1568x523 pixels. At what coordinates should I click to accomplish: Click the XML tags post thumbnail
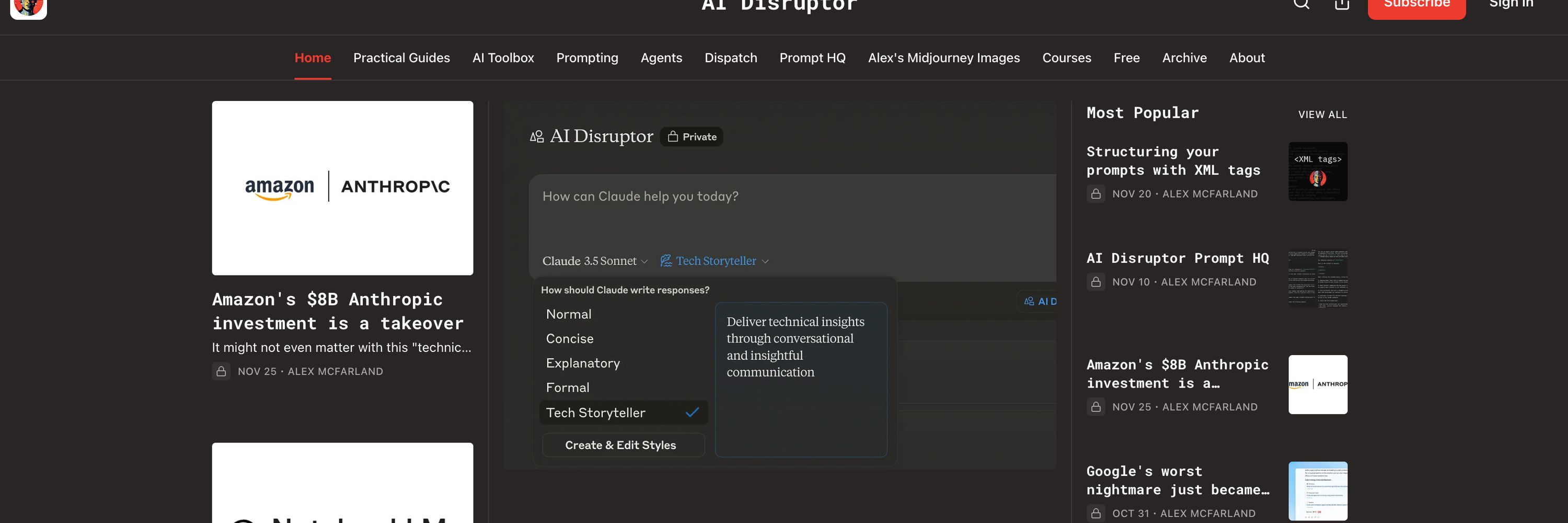pos(1318,172)
